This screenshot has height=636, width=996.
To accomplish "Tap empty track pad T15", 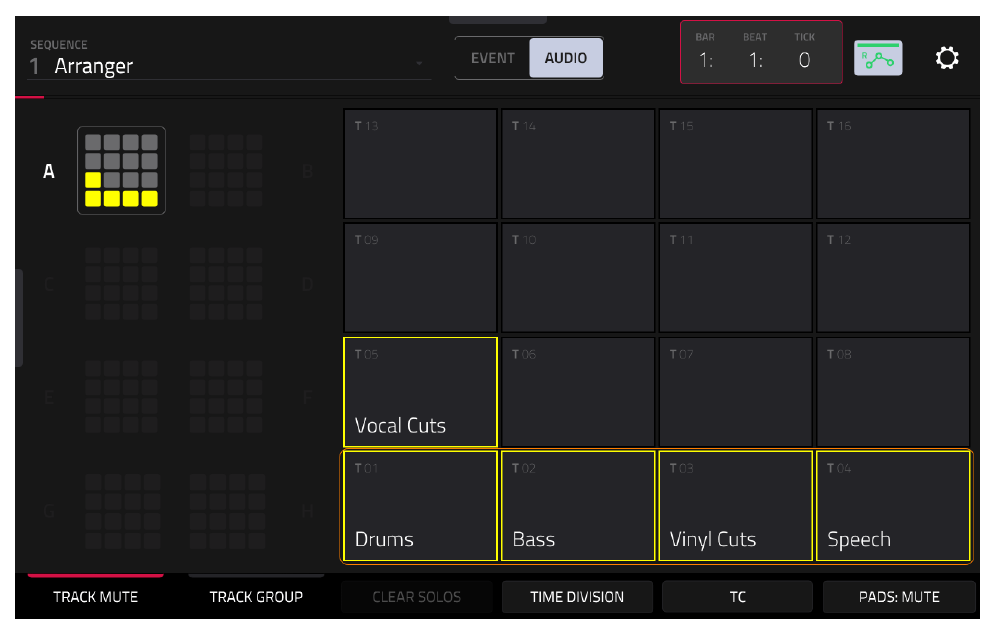I will 736,164.
